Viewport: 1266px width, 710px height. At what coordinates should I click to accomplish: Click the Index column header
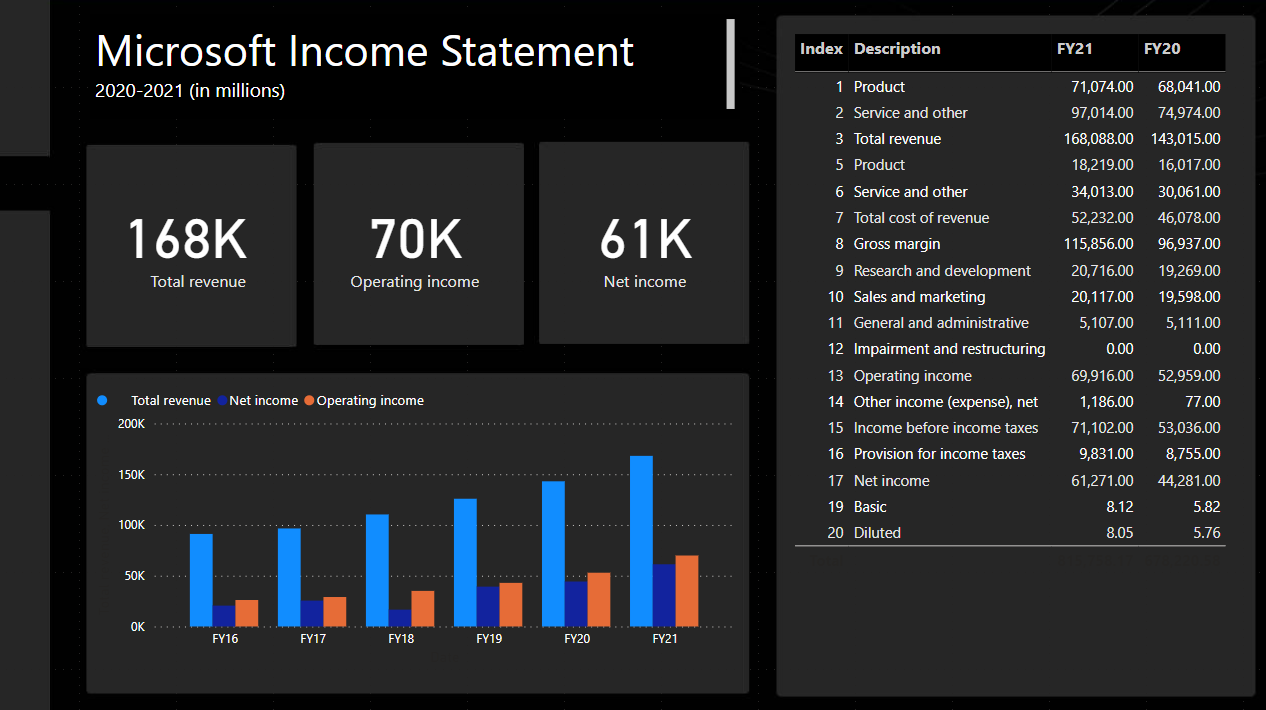[x=821, y=49]
